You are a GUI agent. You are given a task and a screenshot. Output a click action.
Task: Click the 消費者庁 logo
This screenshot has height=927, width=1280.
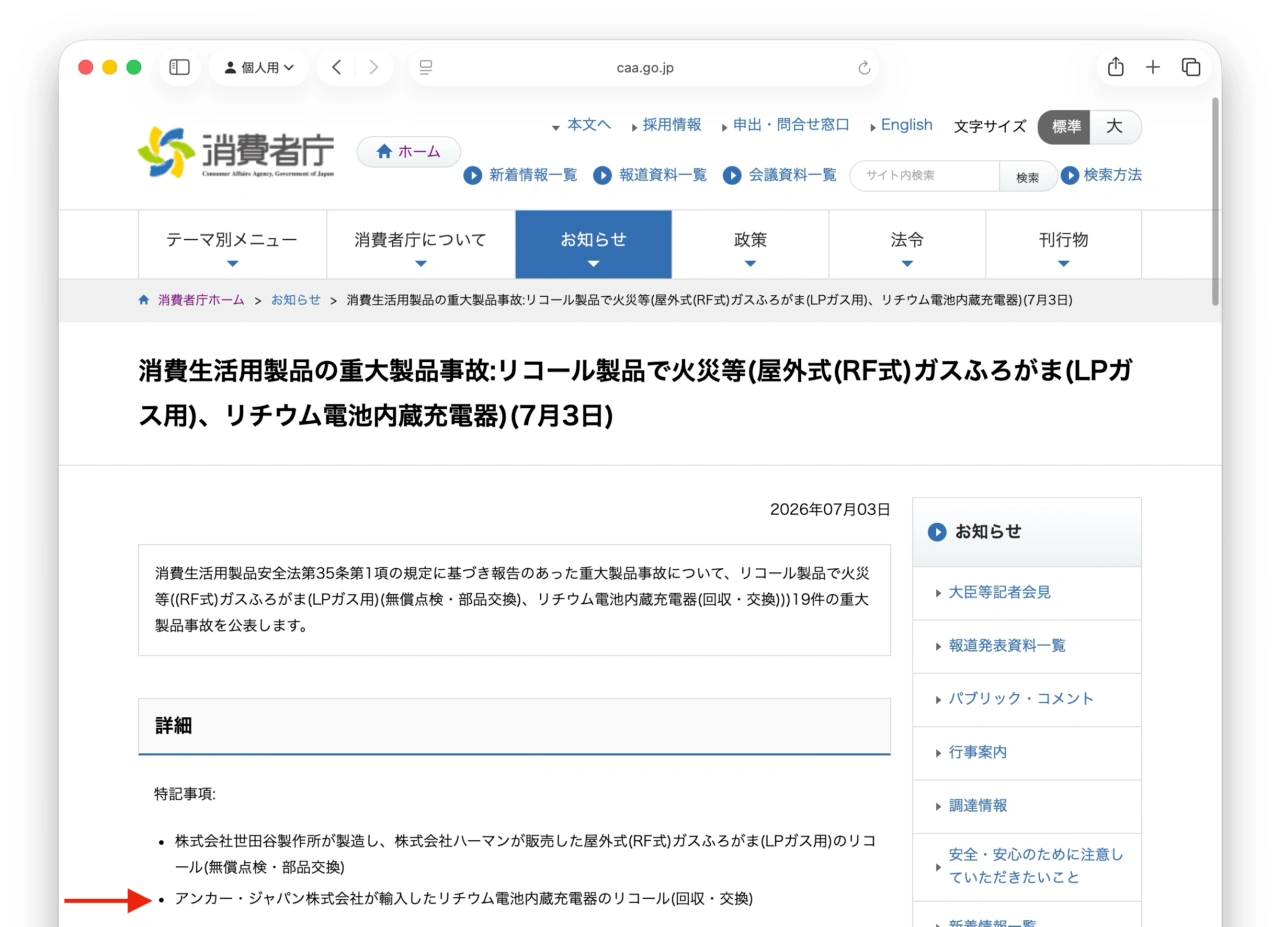pos(236,153)
